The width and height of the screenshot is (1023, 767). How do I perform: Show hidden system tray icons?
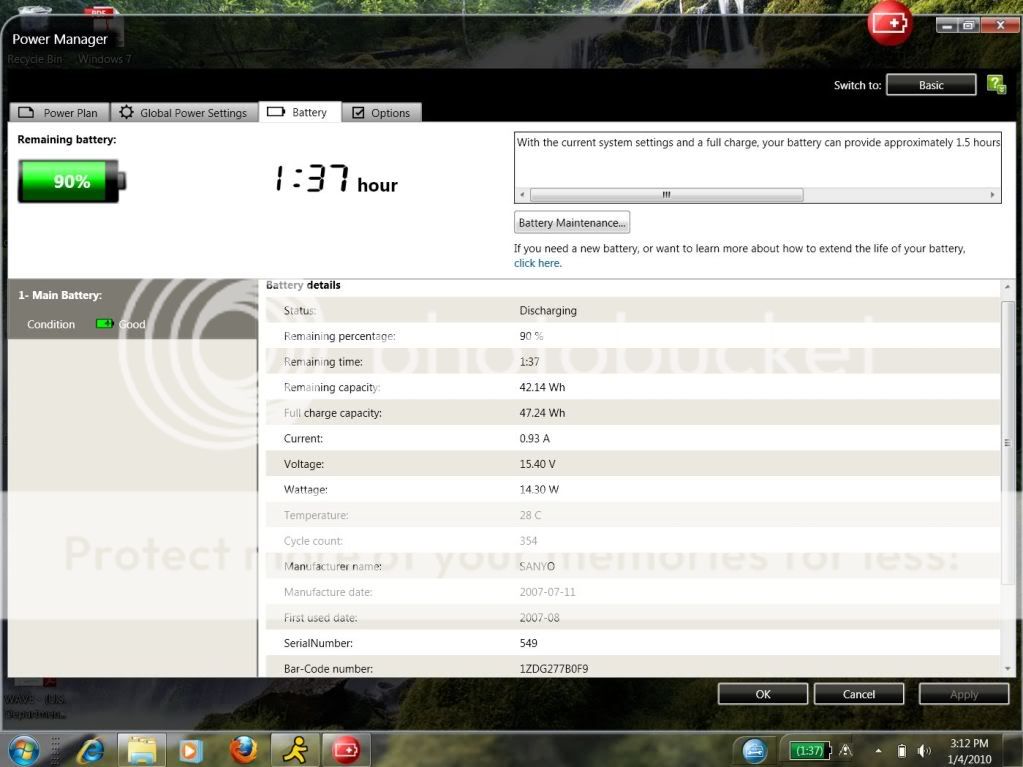878,750
